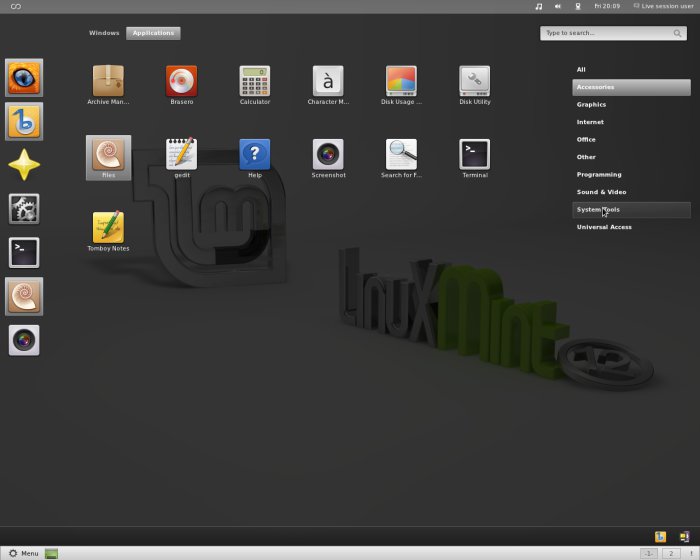700x560 pixels.
Task: Launch Brasero disc burner
Action: click(x=181, y=85)
